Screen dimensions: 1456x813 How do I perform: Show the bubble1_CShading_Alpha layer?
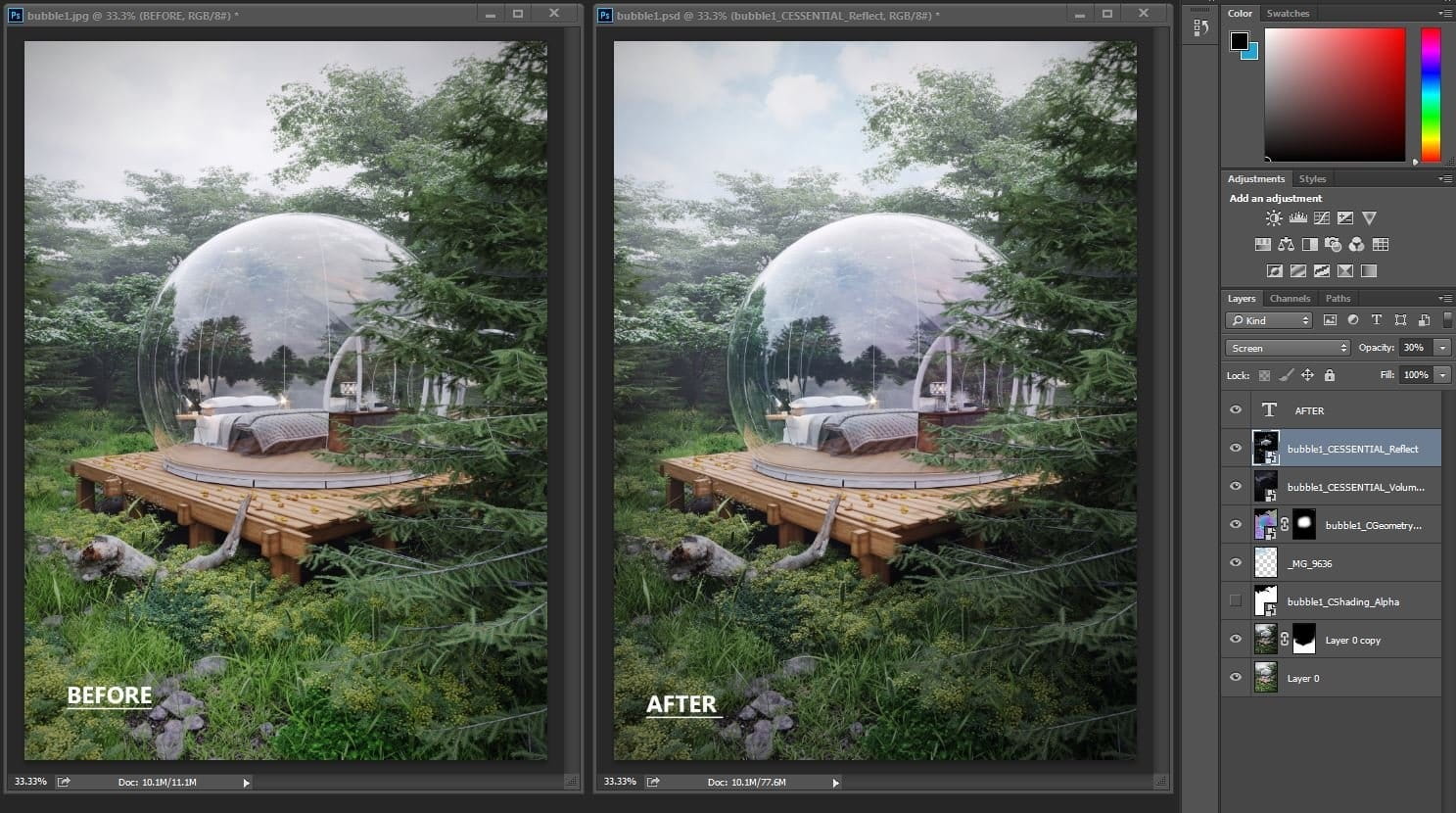tap(1236, 601)
